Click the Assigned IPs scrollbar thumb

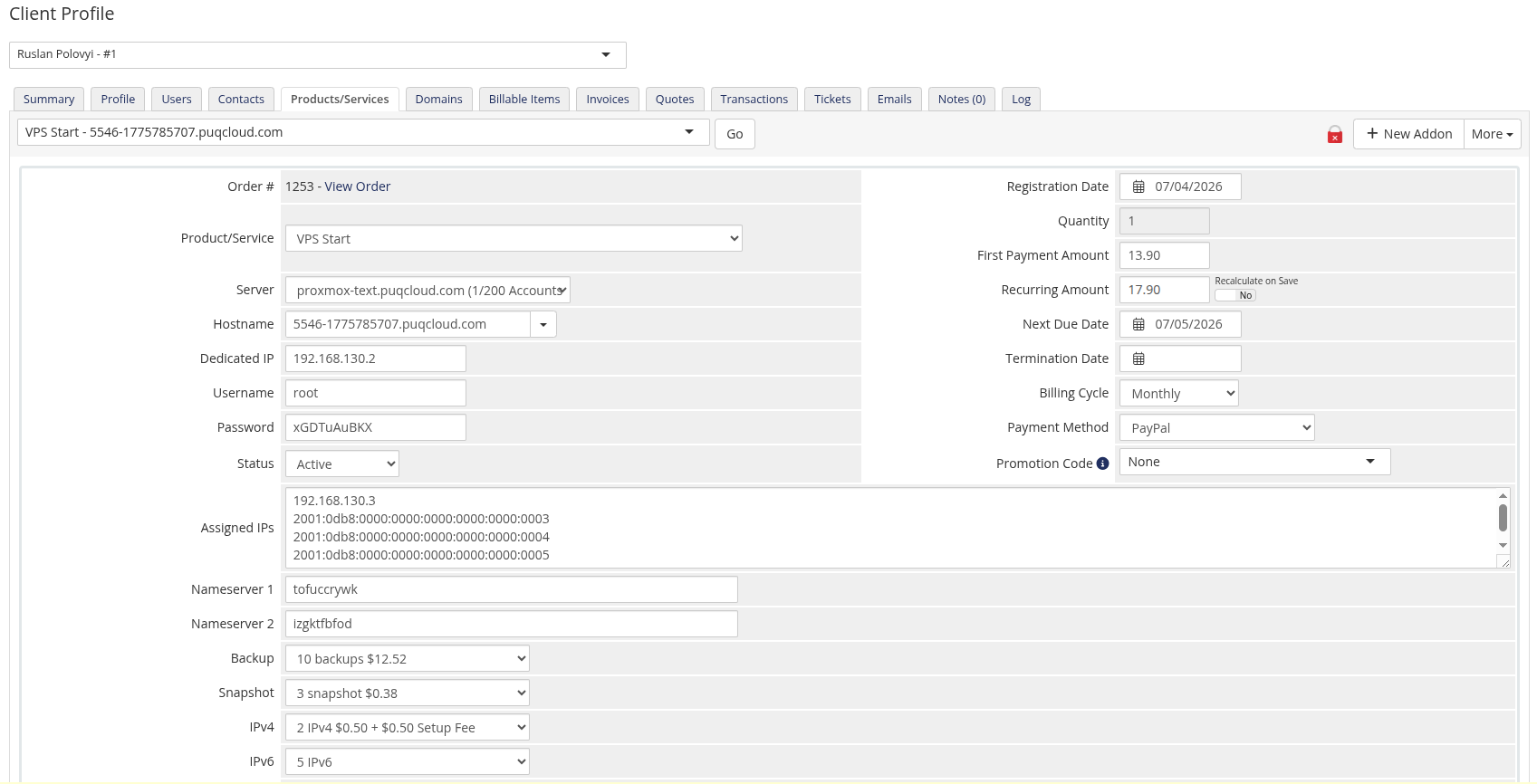[1503, 518]
